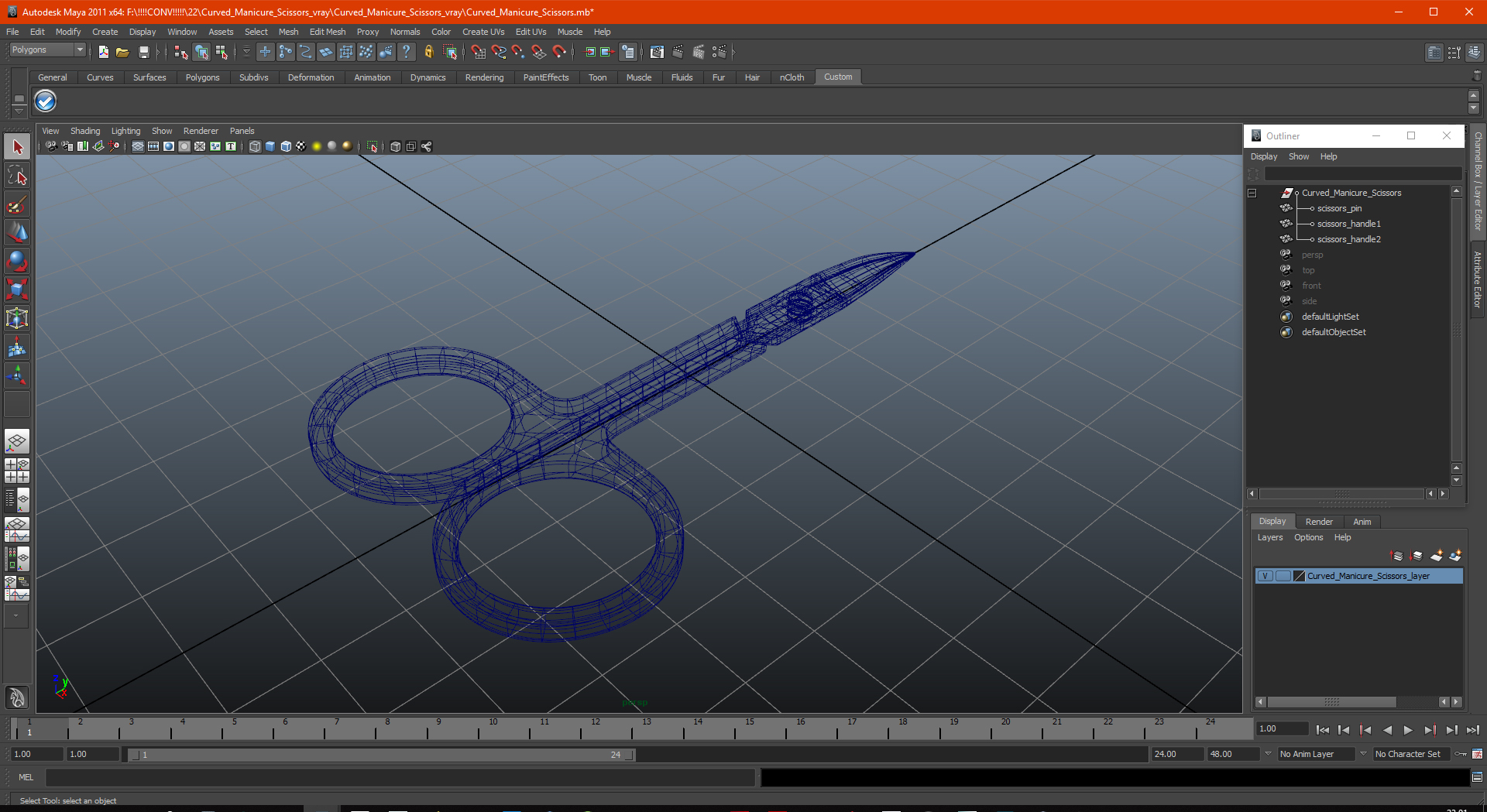Select the Soft Modification tool
The width and height of the screenshot is (1487, 812).
click(17, 348)
